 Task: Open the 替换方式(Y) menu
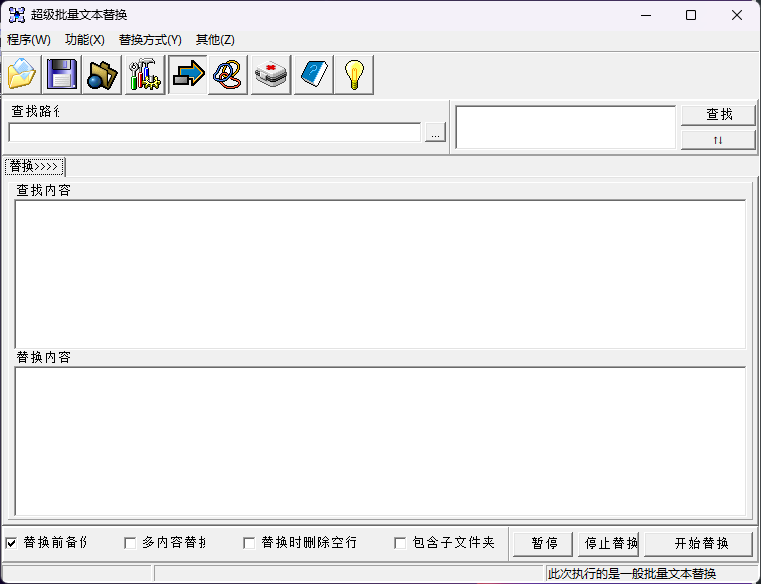(150, 40)
